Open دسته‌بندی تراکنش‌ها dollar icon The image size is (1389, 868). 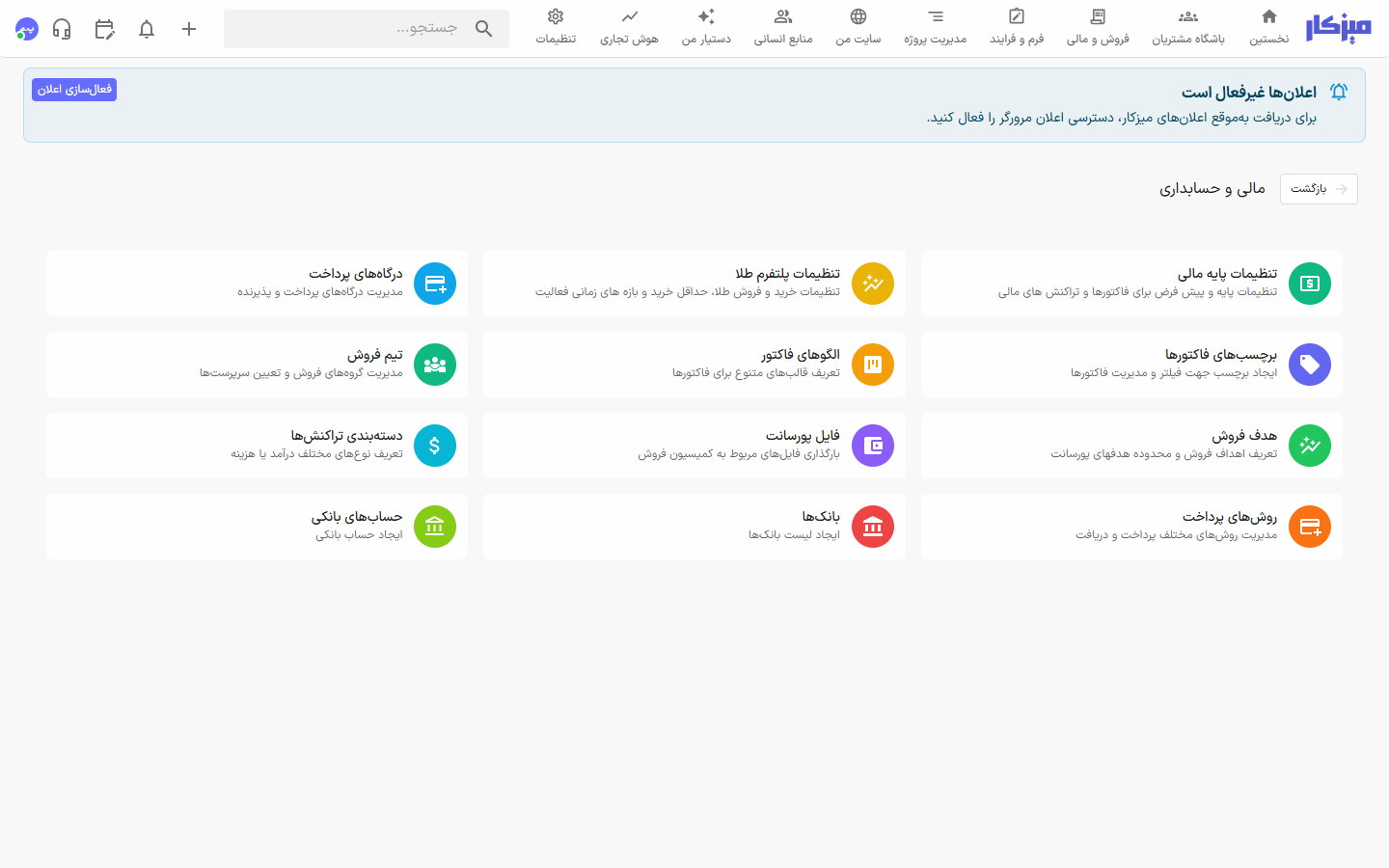point(435,446)
